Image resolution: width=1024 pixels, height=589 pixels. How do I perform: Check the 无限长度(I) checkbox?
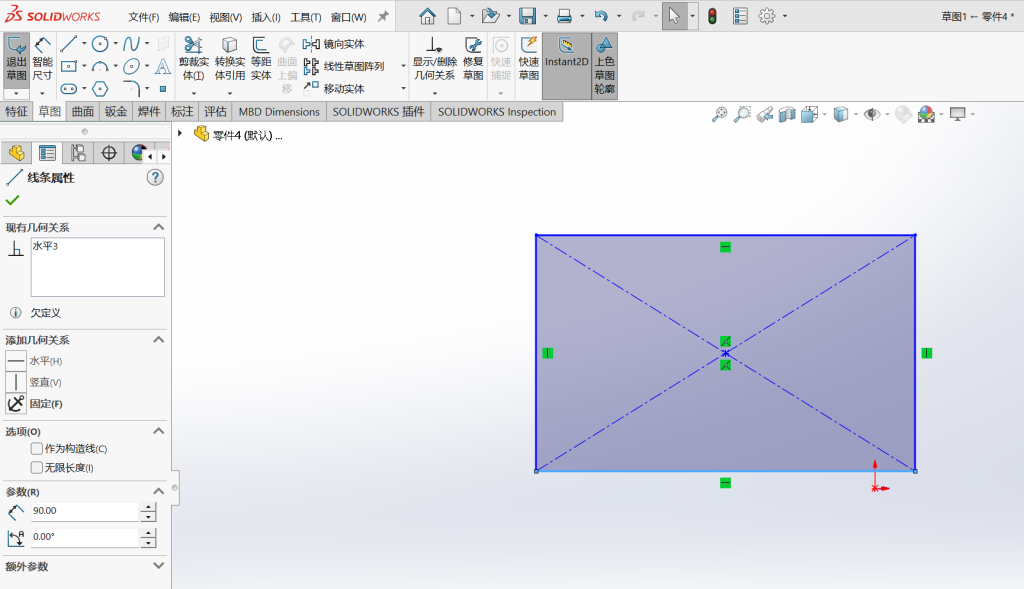37,468
